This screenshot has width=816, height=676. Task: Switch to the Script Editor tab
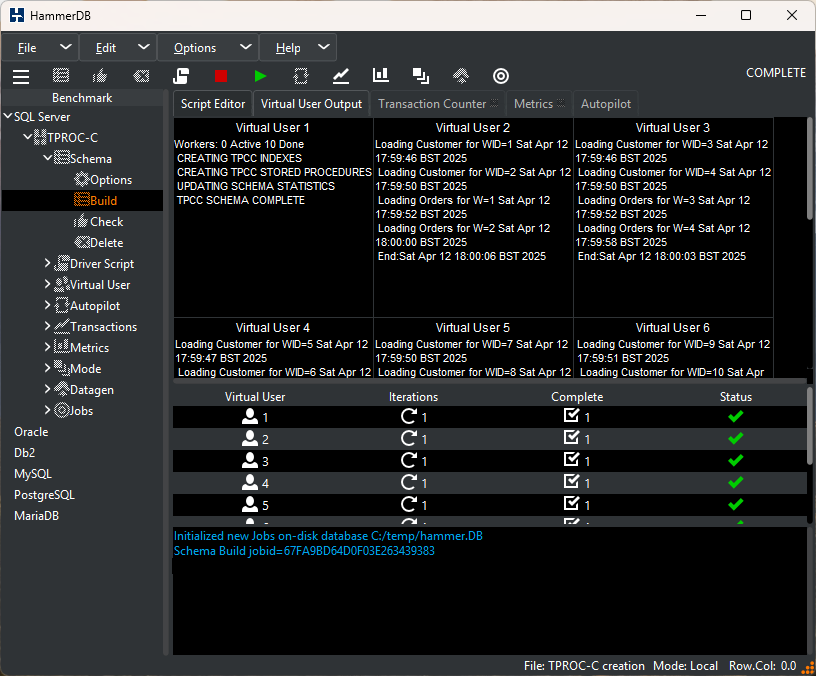[x=213, y=104]
